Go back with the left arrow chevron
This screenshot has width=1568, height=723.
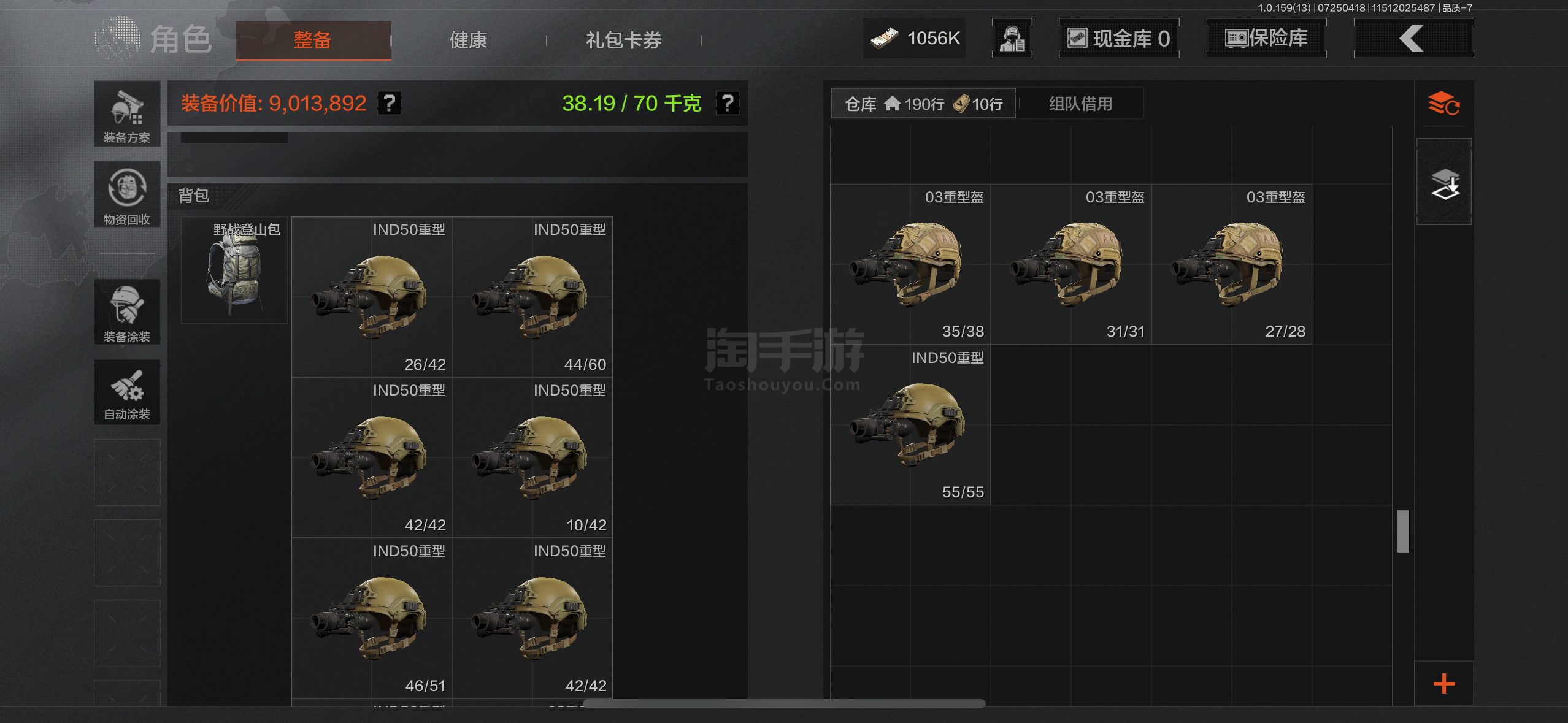tap(1413, 39)
